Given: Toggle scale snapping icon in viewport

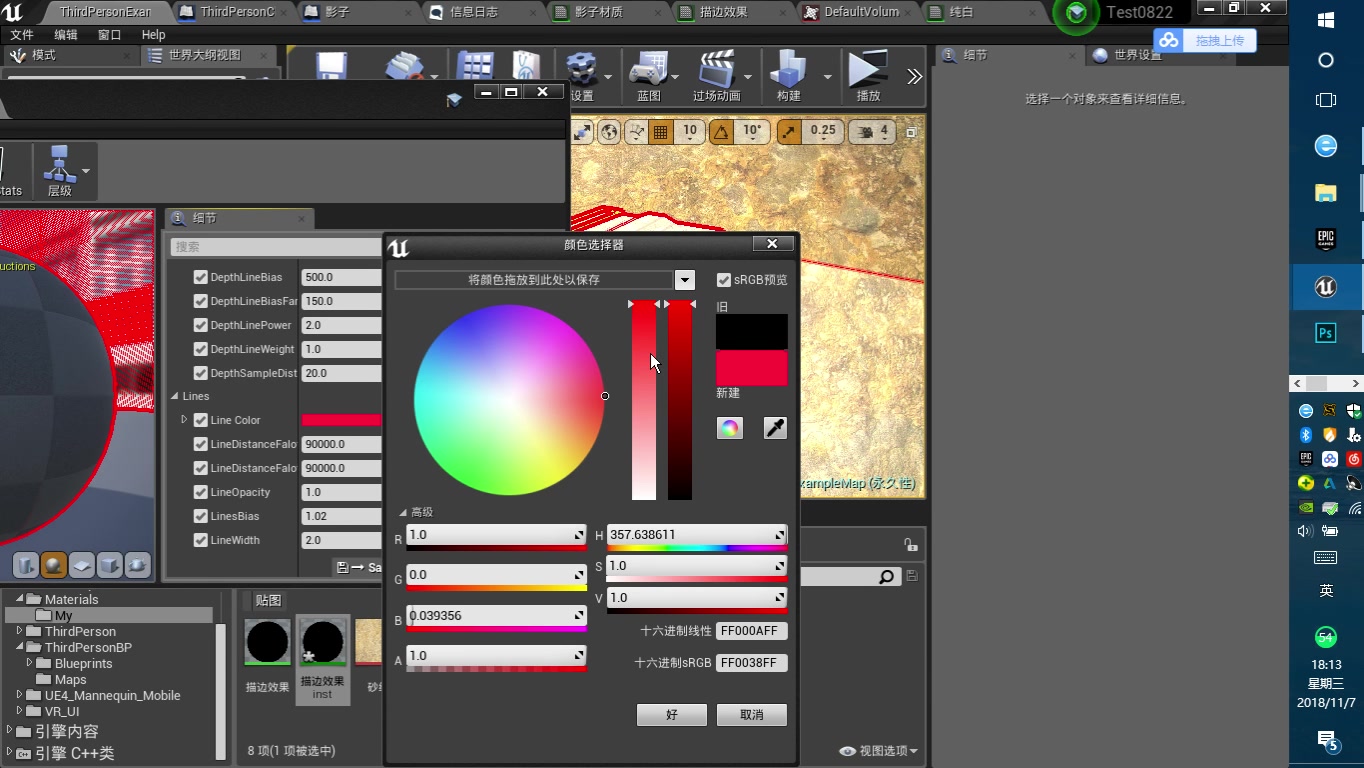Looking at the screenshot, I should [x=789, y=131].
